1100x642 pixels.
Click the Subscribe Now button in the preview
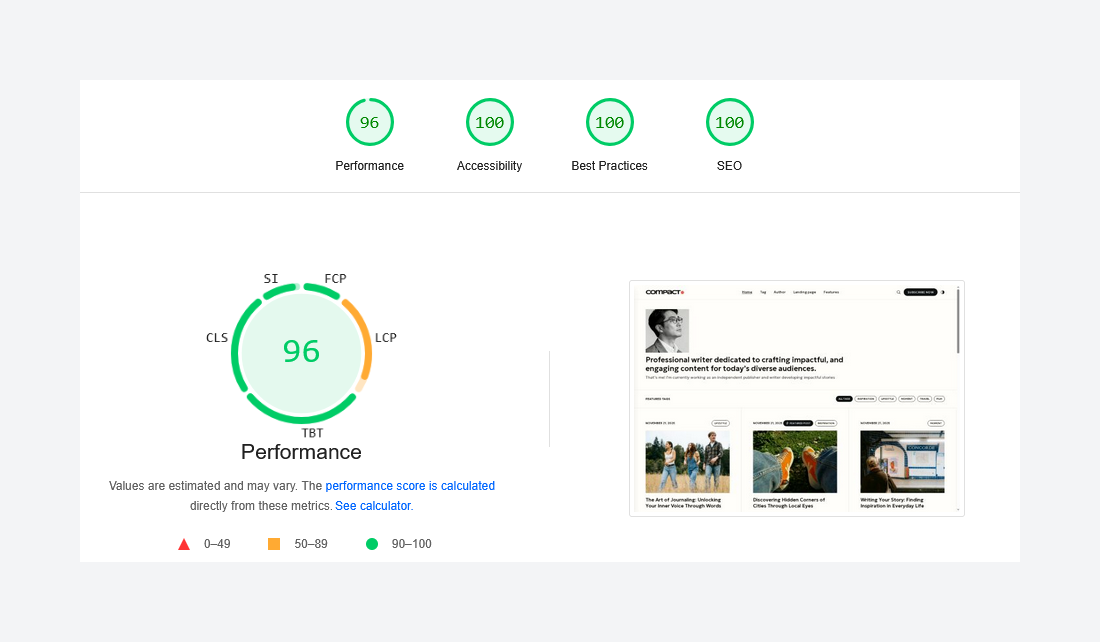point(920,292)
